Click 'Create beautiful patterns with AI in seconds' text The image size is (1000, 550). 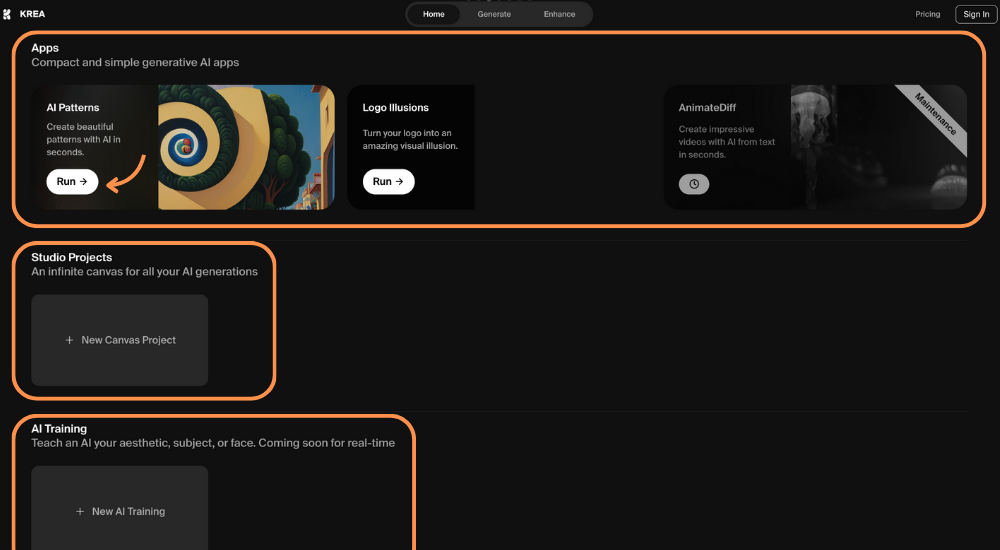click(84, 139)
